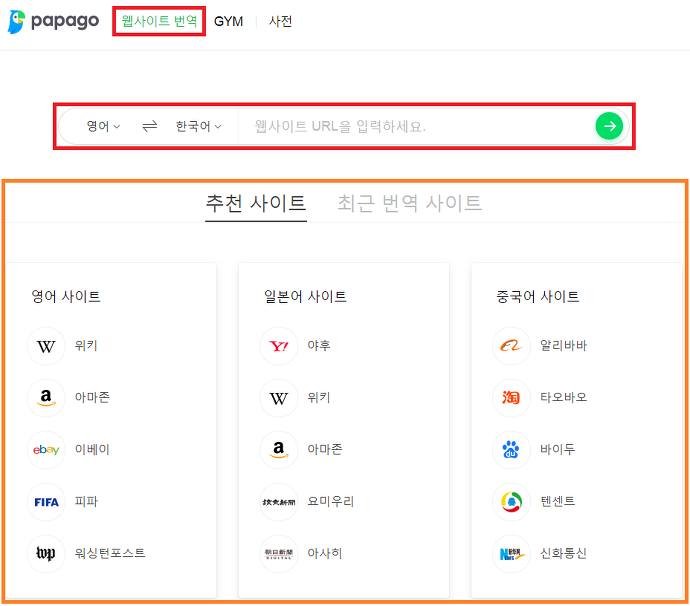Image resolution: width=690 pixels, height=606 pixels.
Task: Select the 추천 사이트 tab
Action: [x=256, y=203]
